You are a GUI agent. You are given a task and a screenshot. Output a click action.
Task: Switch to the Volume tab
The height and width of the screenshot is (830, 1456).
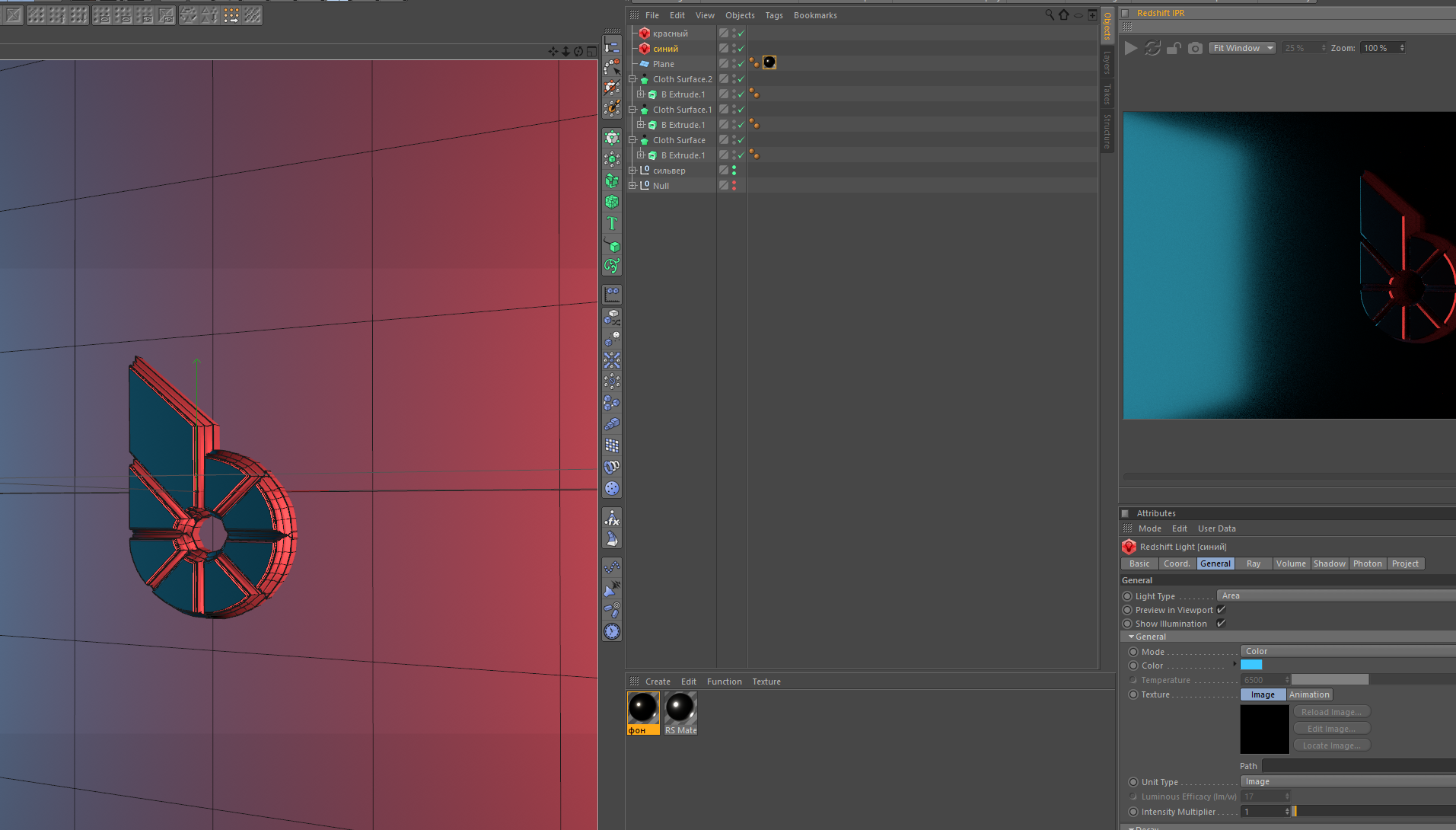(x=1291, y=563)
